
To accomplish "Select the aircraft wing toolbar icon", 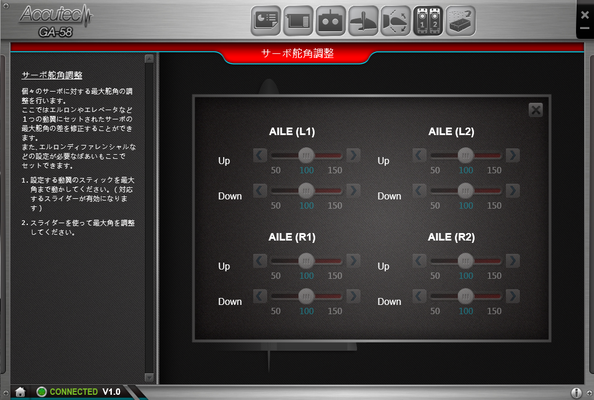I will pos(363,21).
